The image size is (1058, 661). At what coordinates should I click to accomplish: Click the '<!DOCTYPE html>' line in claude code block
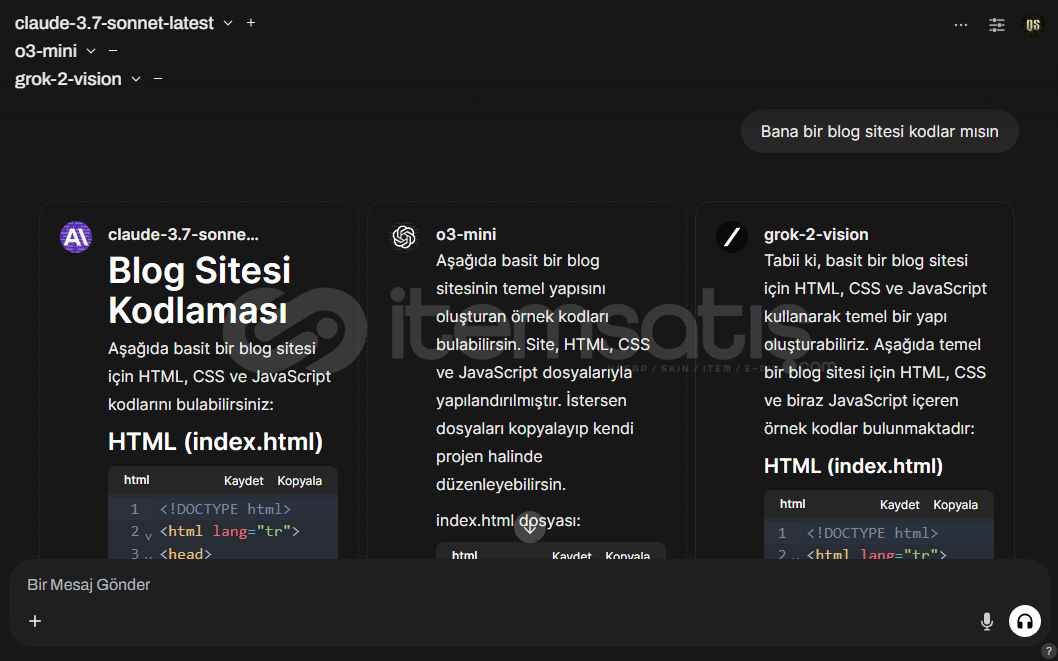(225, 509)
